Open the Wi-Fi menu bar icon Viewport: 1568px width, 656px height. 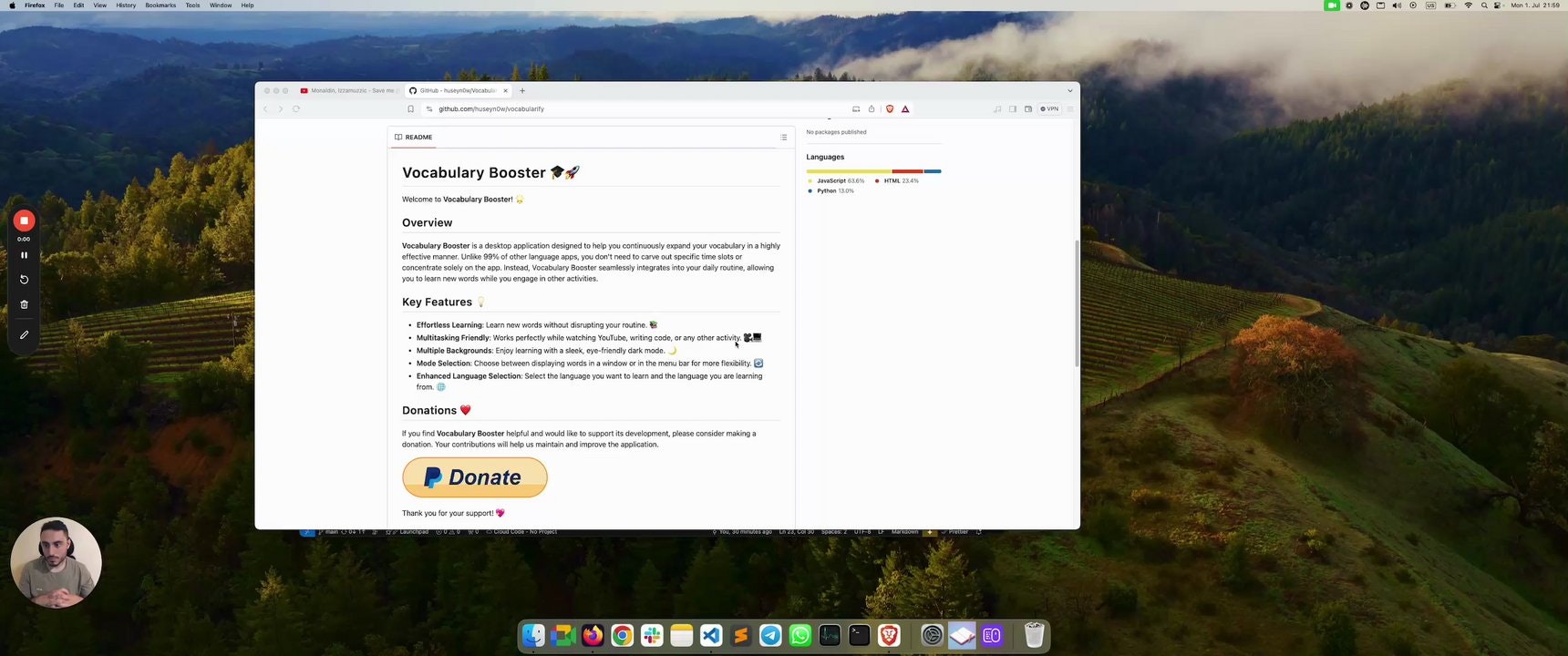pyautogui.click(x=1469, y=5)
